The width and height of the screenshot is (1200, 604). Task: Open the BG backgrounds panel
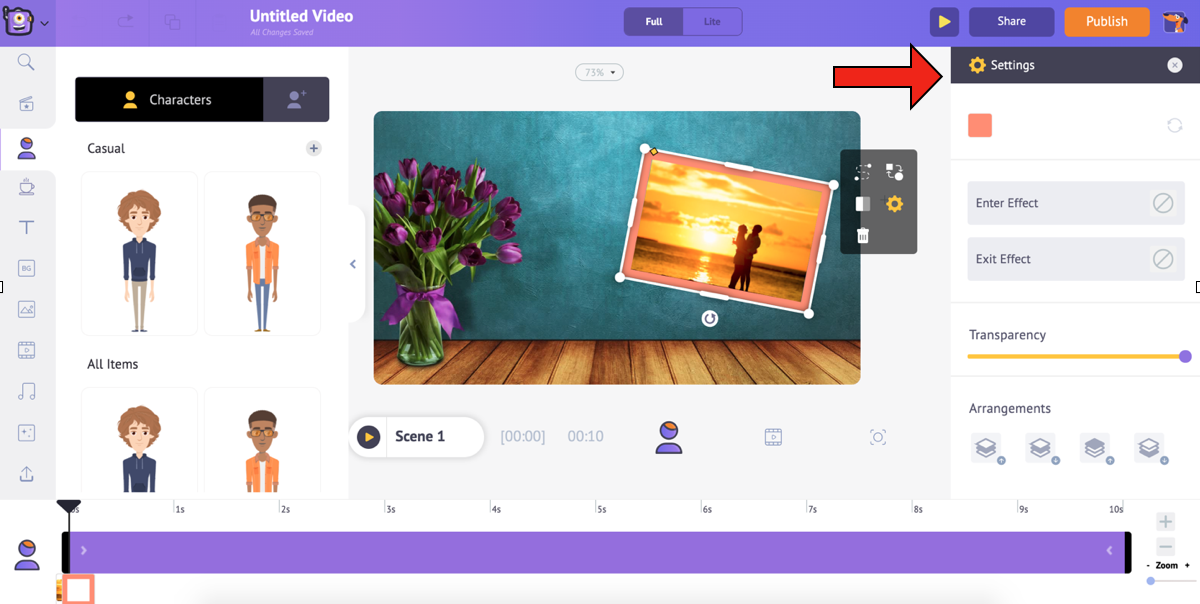pyautogui.click(x=27, y=268)
